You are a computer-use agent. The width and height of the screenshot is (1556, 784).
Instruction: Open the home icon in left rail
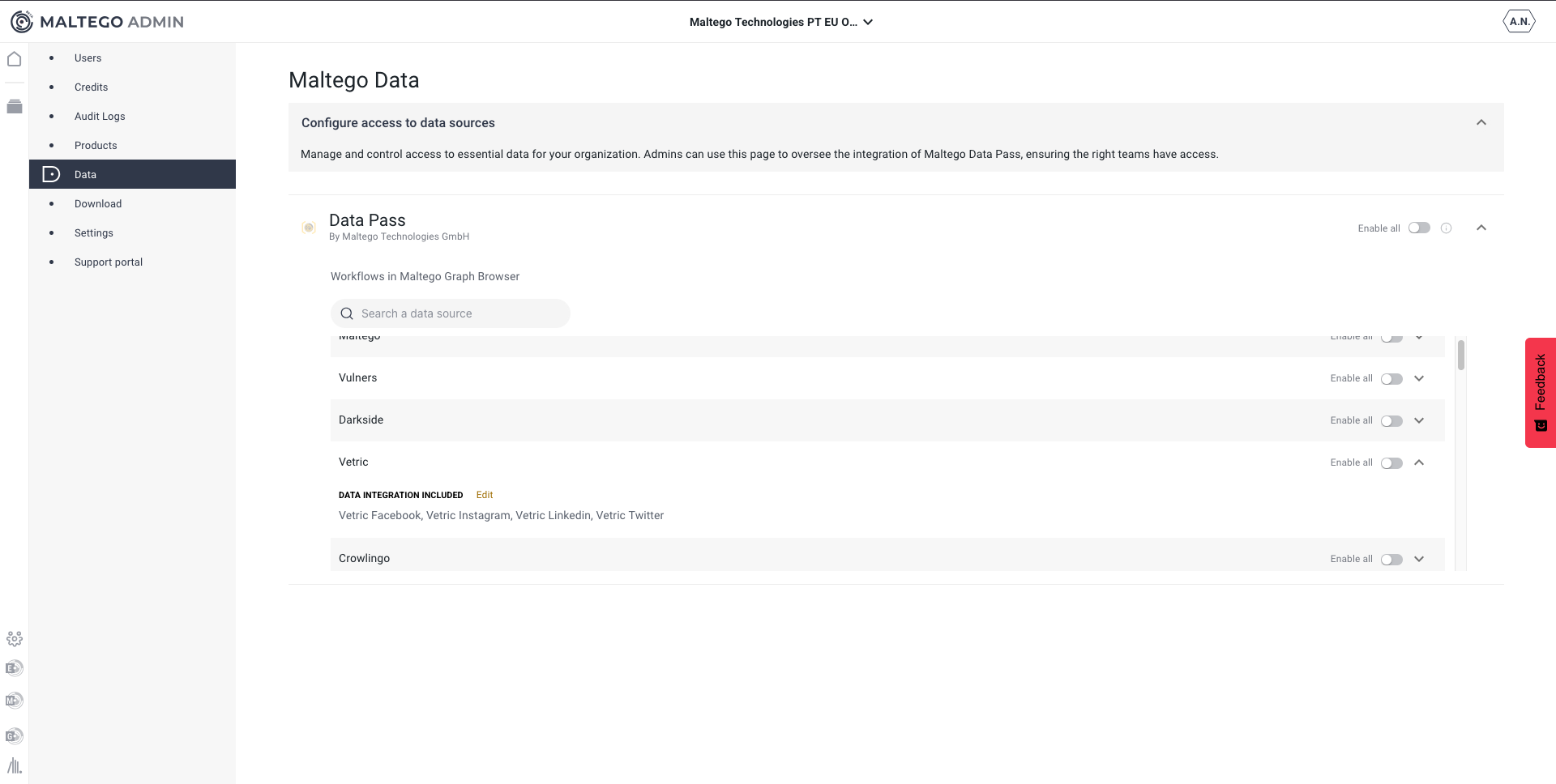click(14, 59)
